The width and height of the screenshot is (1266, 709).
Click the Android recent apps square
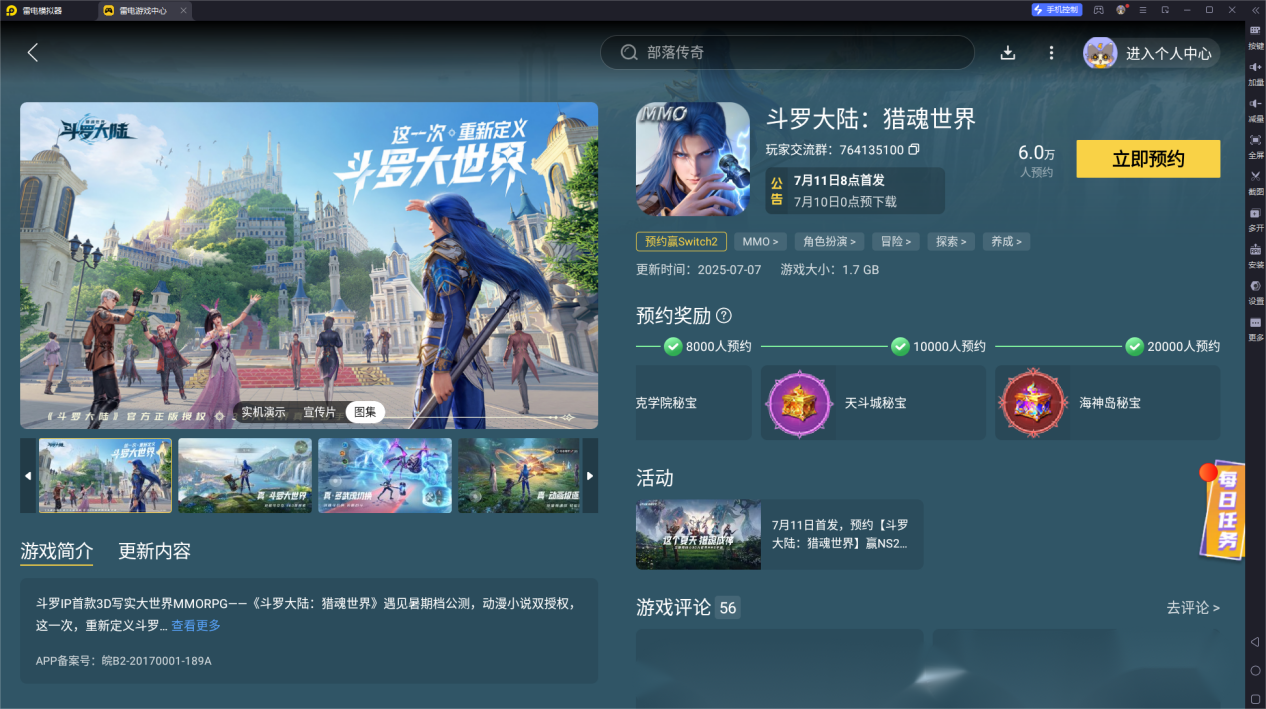[1255, 697]
